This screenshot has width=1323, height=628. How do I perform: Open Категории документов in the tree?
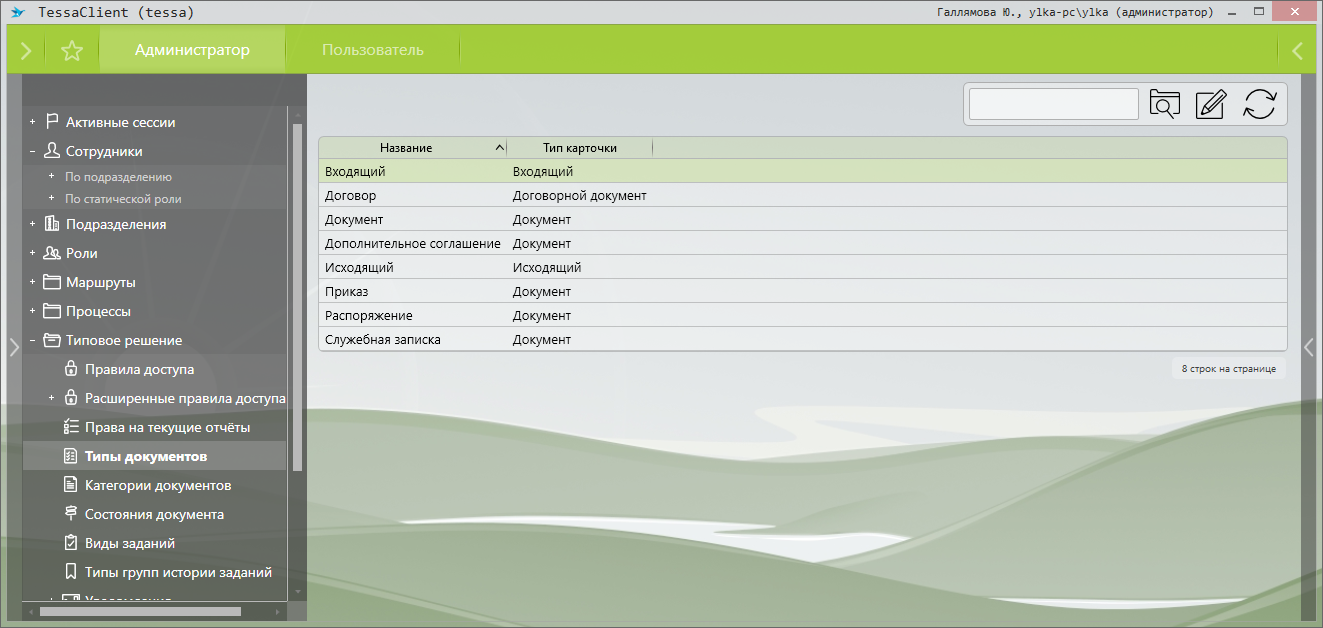158,485
